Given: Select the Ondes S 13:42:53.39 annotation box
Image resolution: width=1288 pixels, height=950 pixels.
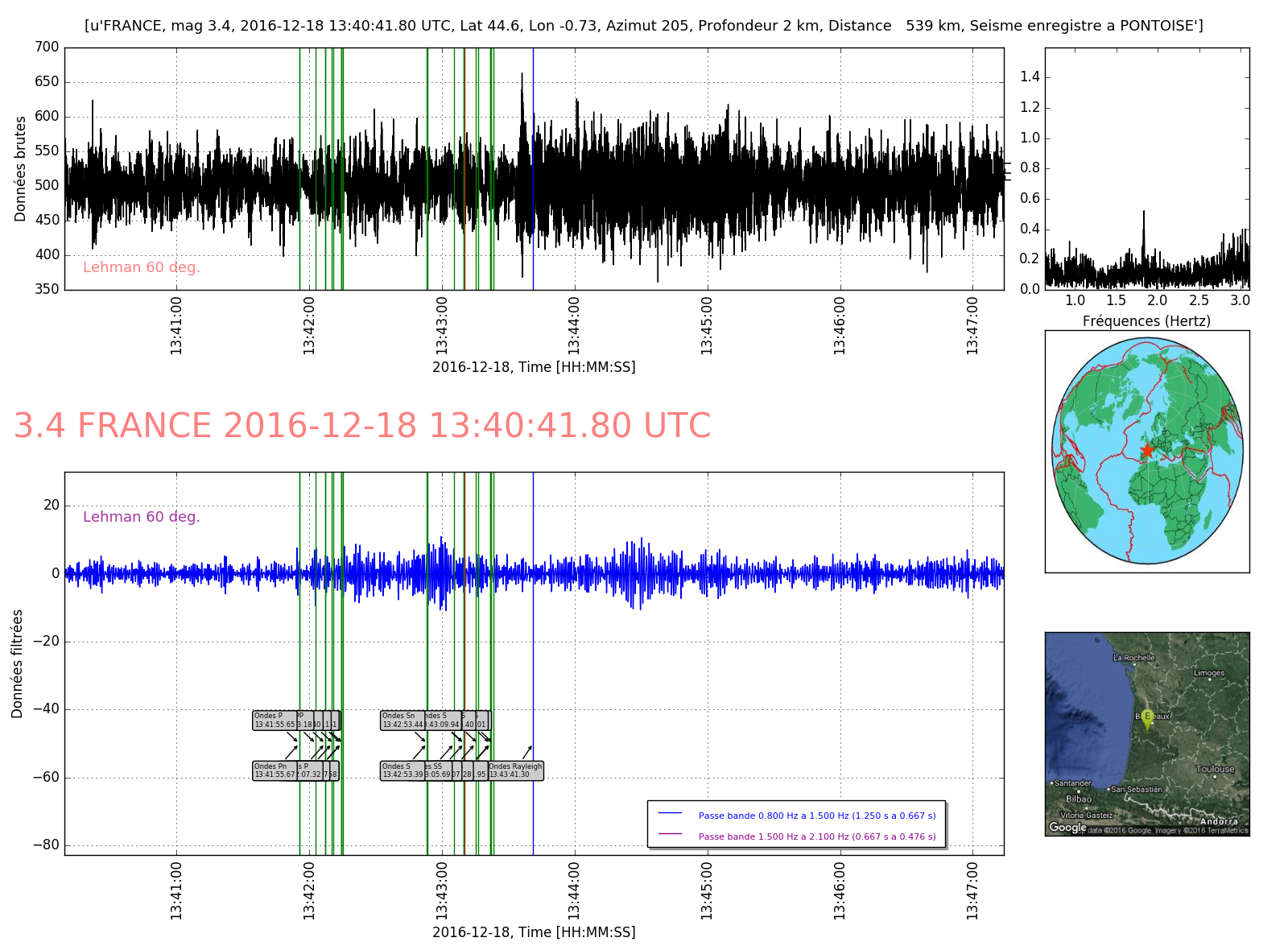Looking at the screenshot, I should 402,770.
